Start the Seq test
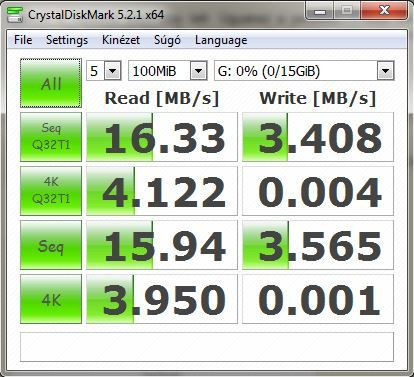Viewport: 414px width, 377px height. pyautogui.click(x=51, y=245)
